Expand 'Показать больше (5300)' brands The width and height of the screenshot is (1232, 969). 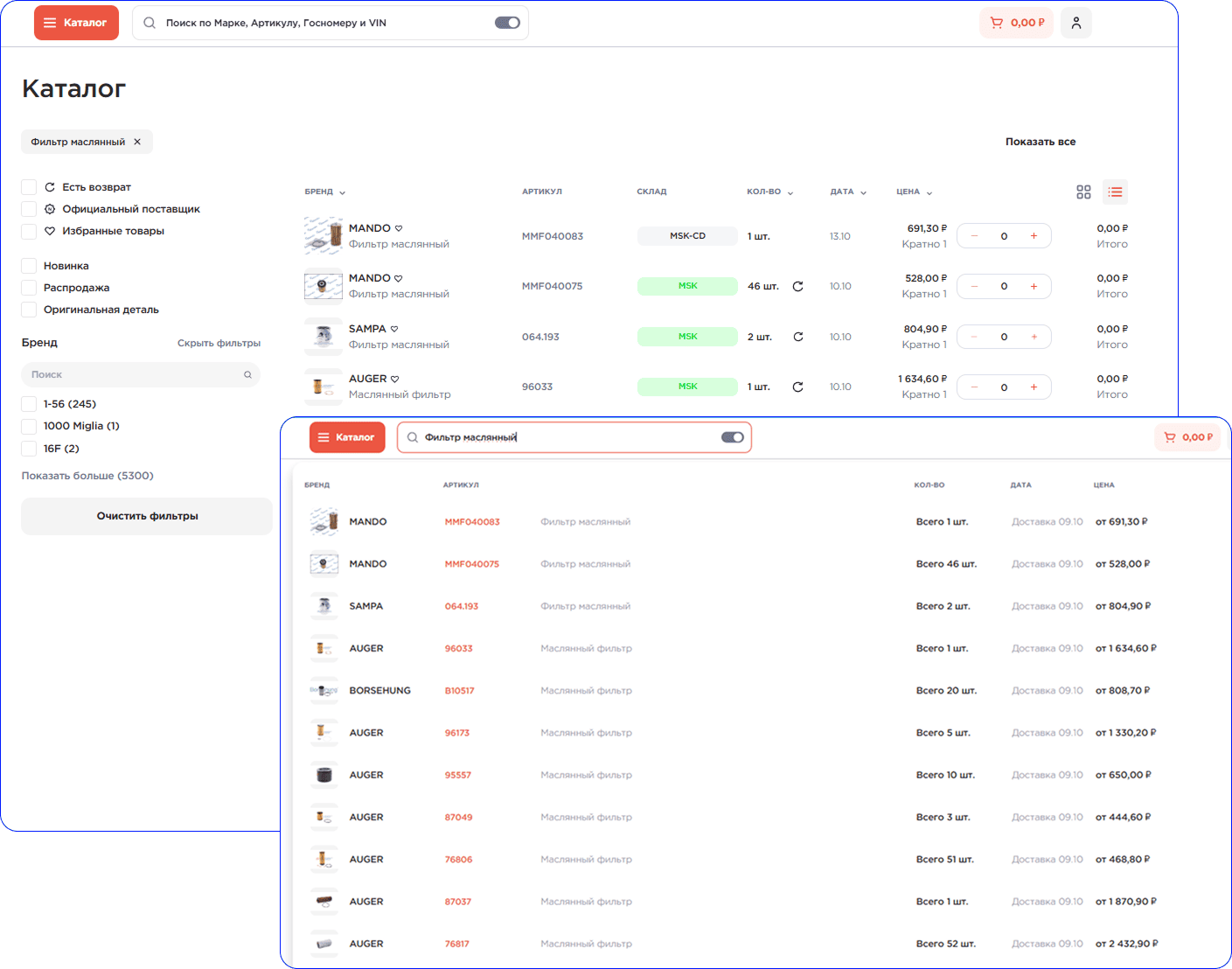pyautogui.click(x=87, y=476)
